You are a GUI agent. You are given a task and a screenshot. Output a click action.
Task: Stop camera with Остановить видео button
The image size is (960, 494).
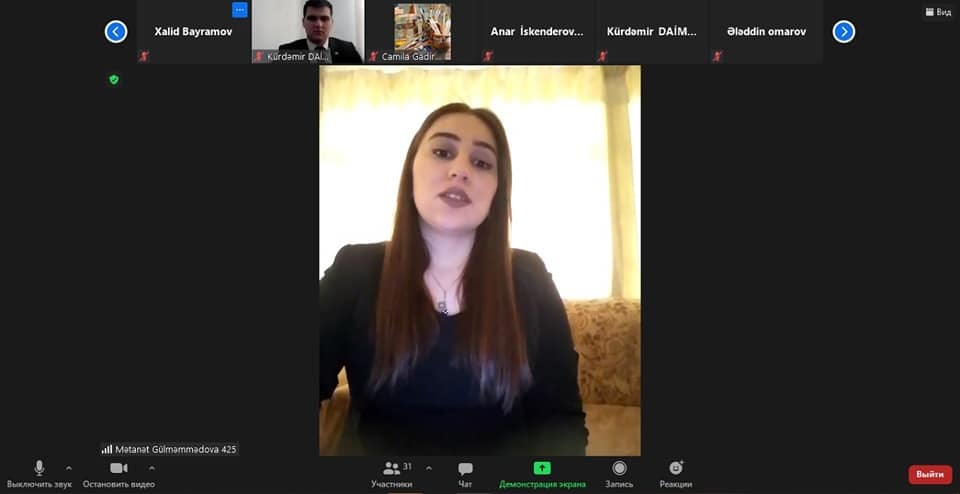[118, 474]
